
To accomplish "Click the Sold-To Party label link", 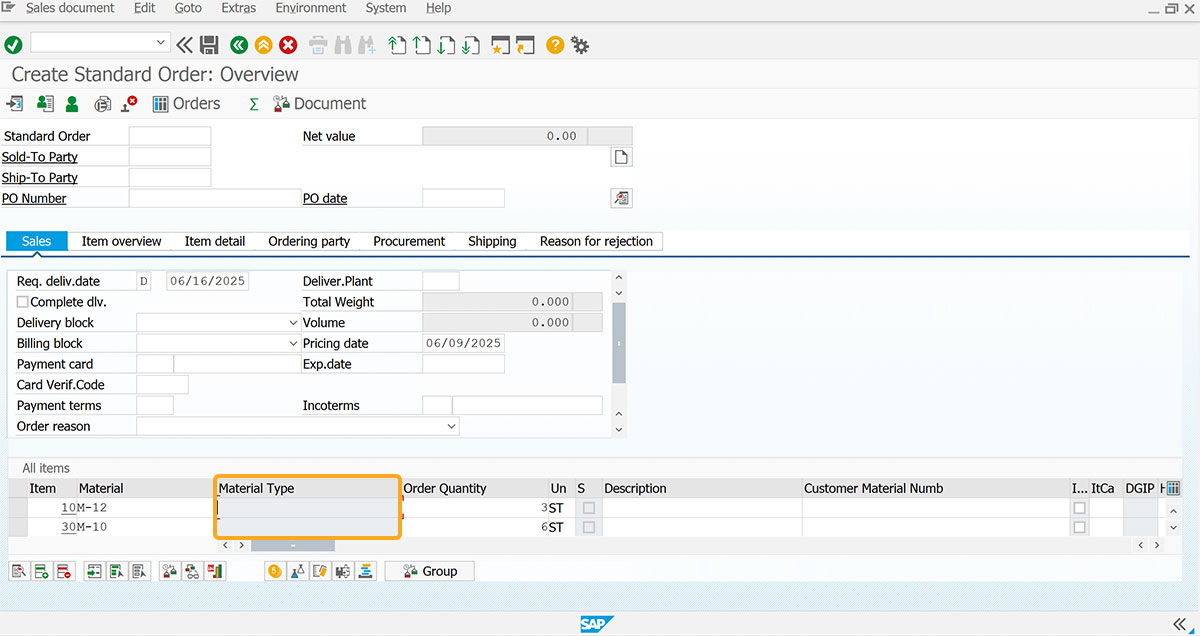I will 40,157.
